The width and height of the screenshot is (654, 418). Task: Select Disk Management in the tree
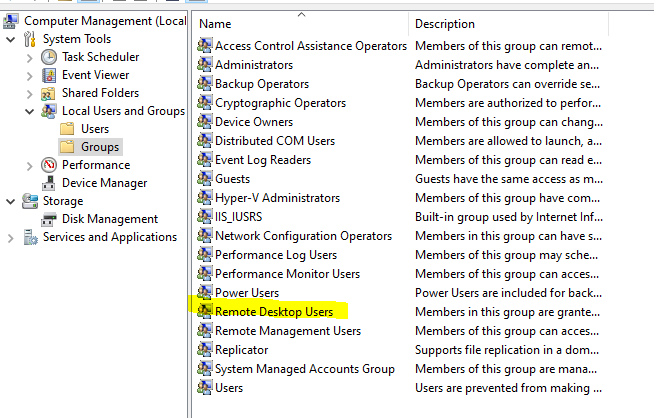110,219
